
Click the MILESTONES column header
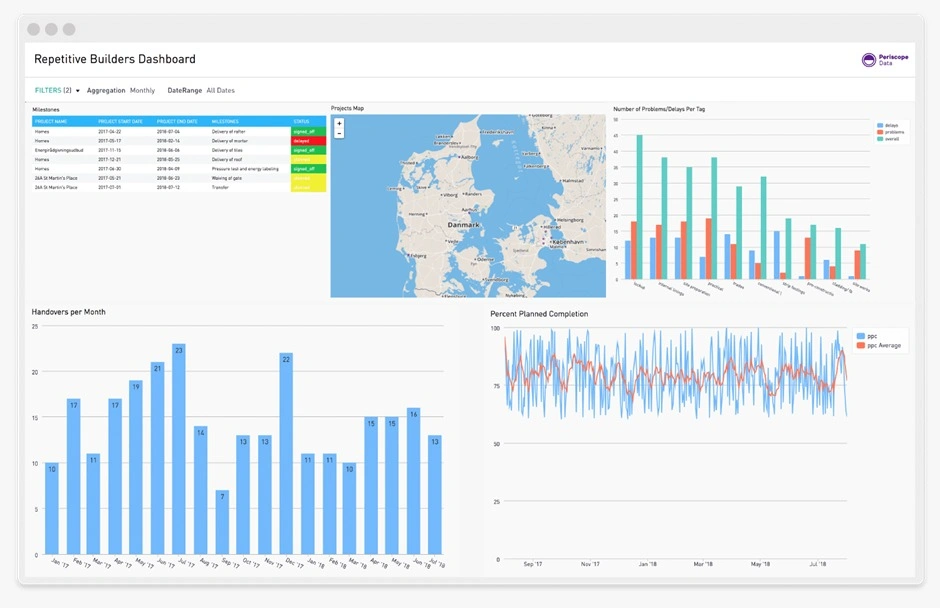[x=225, y=121]
